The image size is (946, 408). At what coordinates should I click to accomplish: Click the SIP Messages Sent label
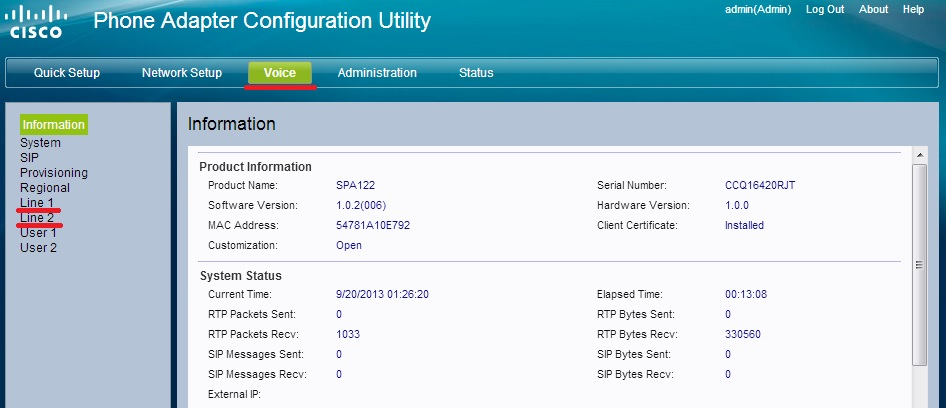(256, 354)
